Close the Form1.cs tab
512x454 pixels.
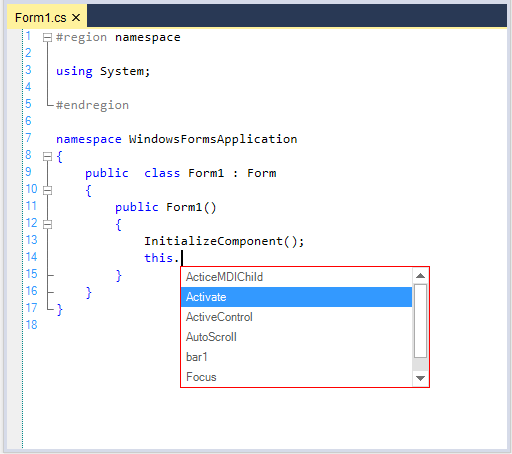76,17
